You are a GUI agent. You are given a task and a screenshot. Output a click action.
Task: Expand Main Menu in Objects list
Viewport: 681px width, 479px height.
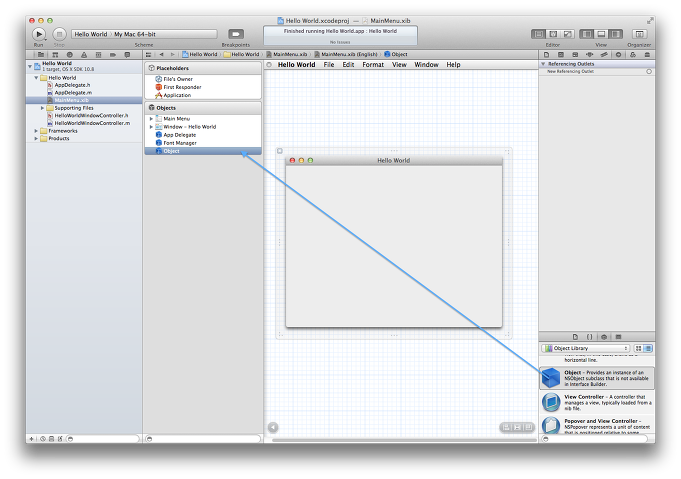pos(151,119)
